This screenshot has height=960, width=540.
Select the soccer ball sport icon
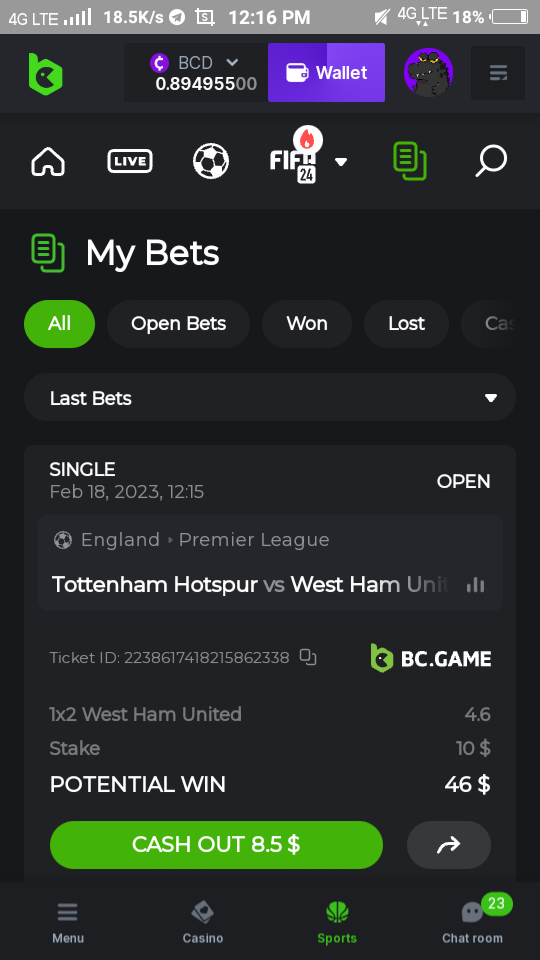pos(211,161)
